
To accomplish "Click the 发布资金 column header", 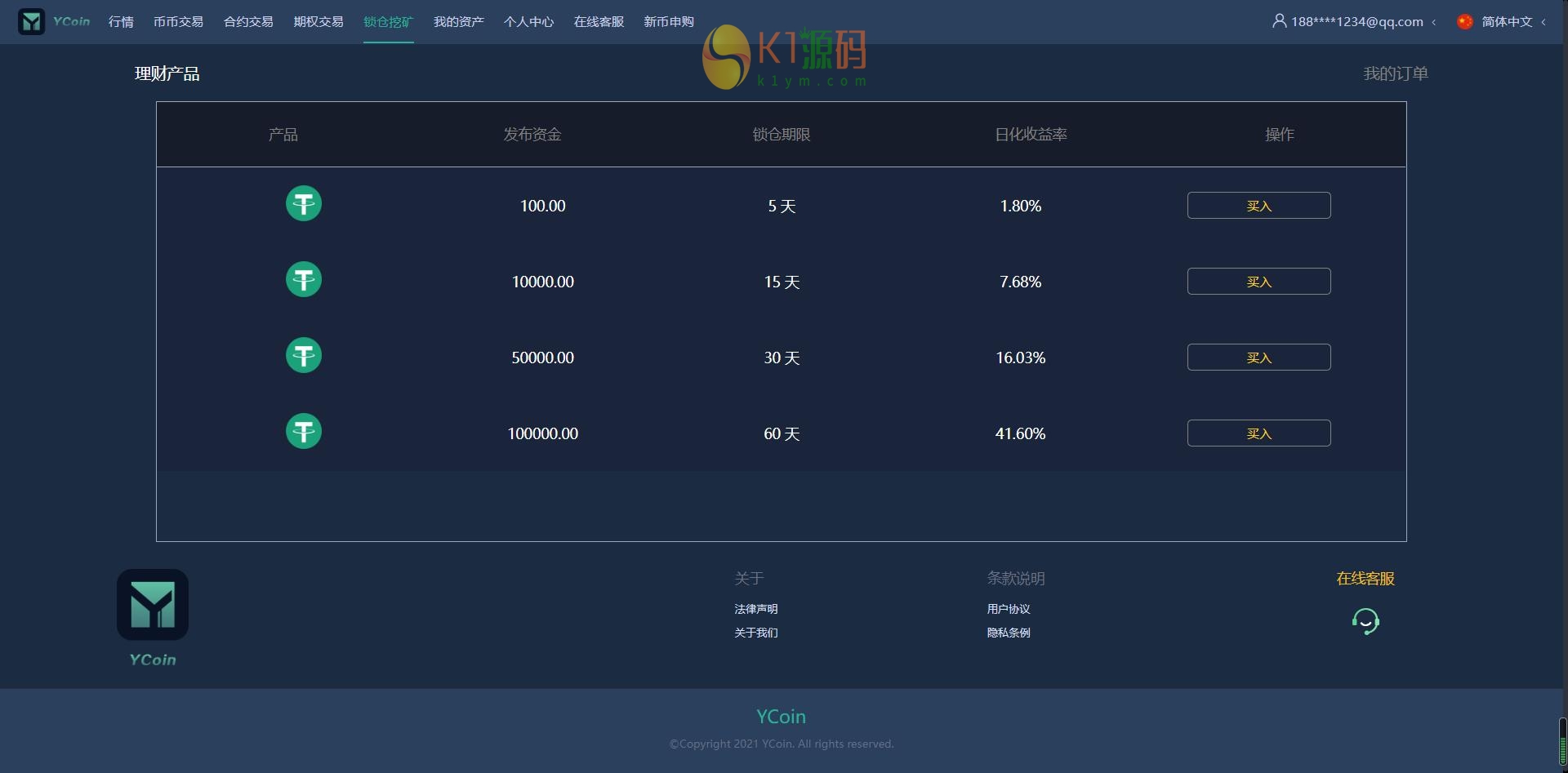I will [x=532, y=135].
